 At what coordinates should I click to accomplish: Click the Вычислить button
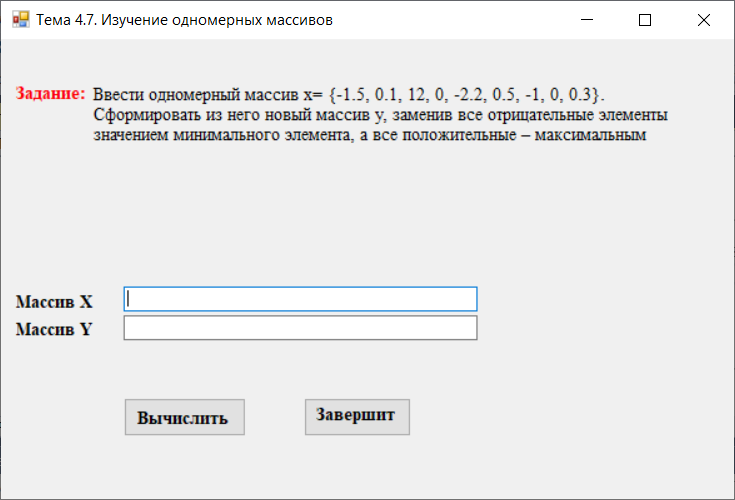[x=185, y=417]
